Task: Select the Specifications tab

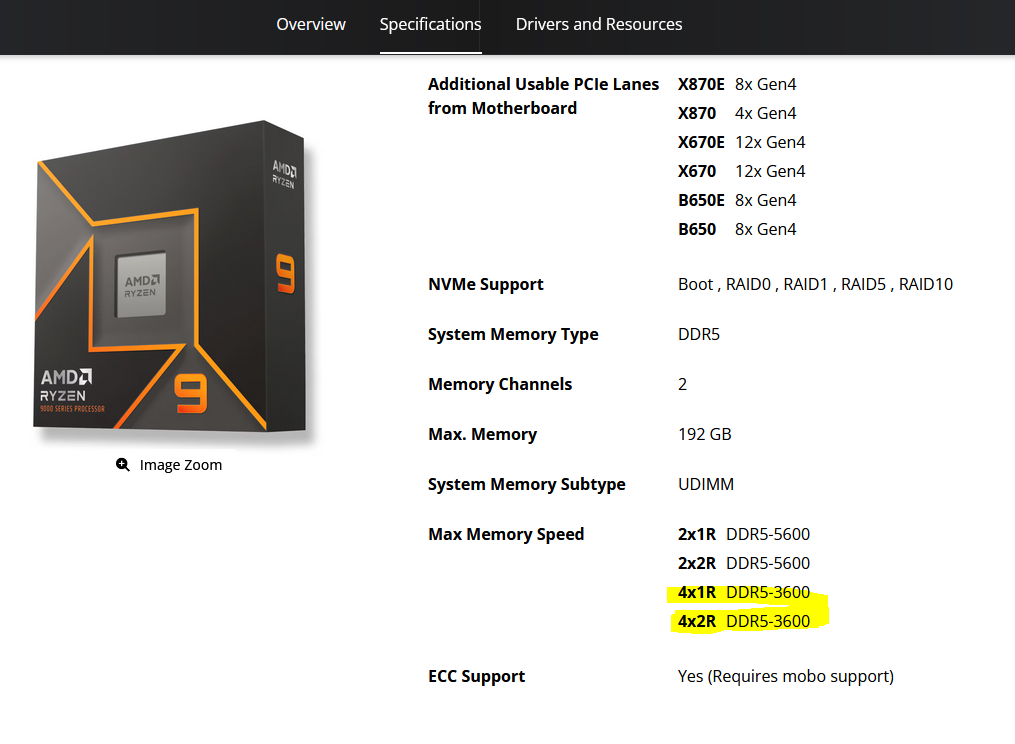Action: pos(430,25)
